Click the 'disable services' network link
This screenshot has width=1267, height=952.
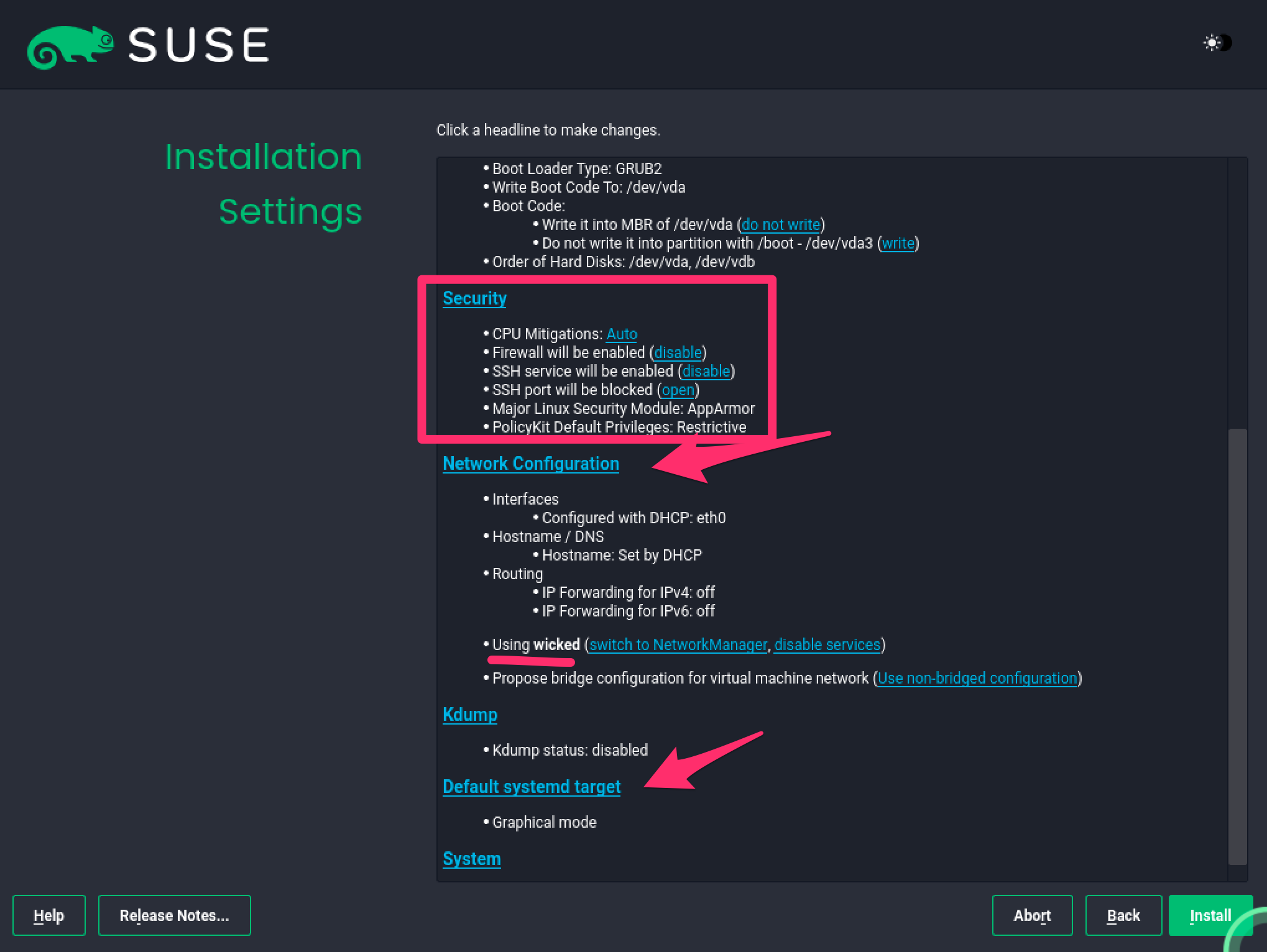(x=827, y=645)
